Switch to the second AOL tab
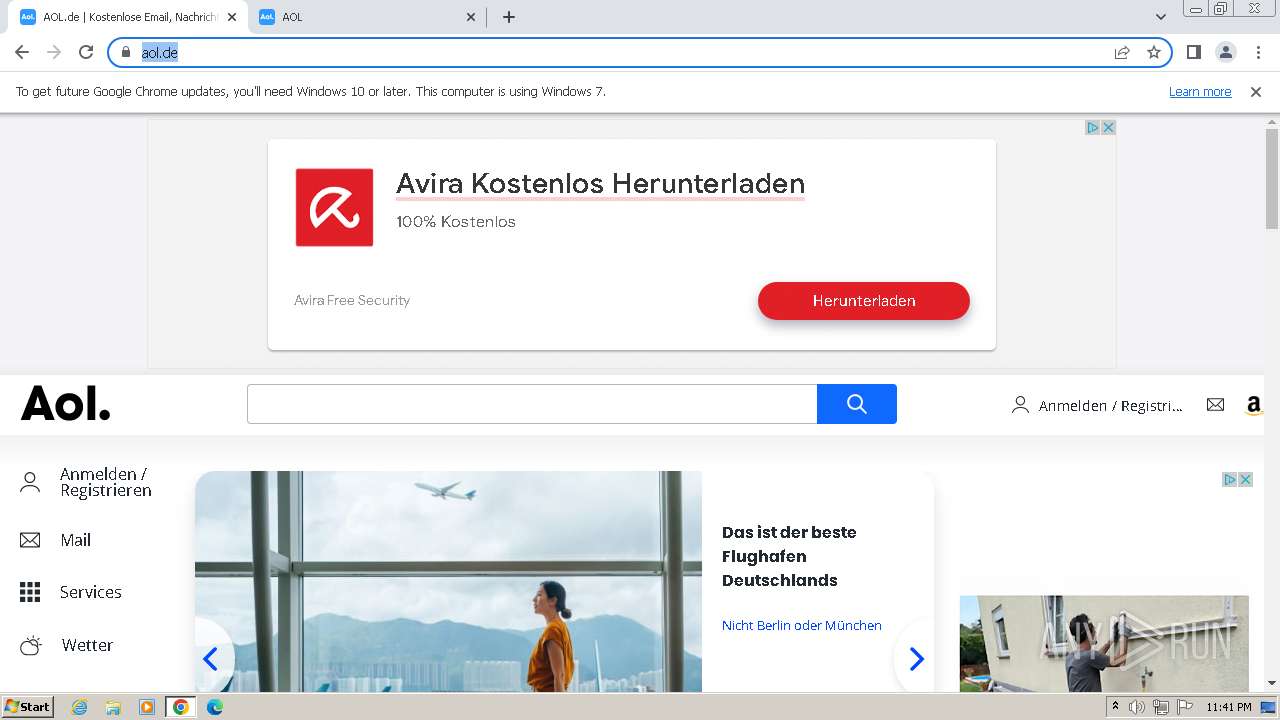Image resolution: width=1280 pixels, height=720 pixels. tap(367, 17)
